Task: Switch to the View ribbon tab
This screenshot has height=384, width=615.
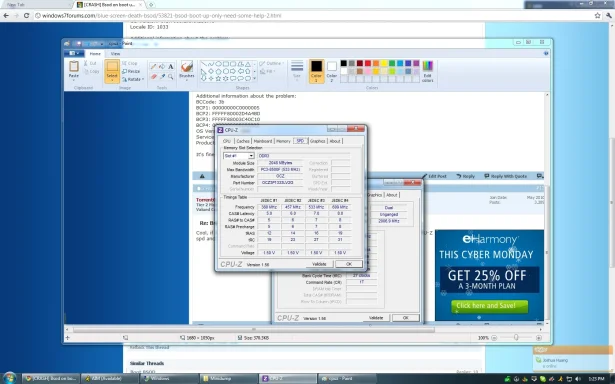Action: pos(115,54)
